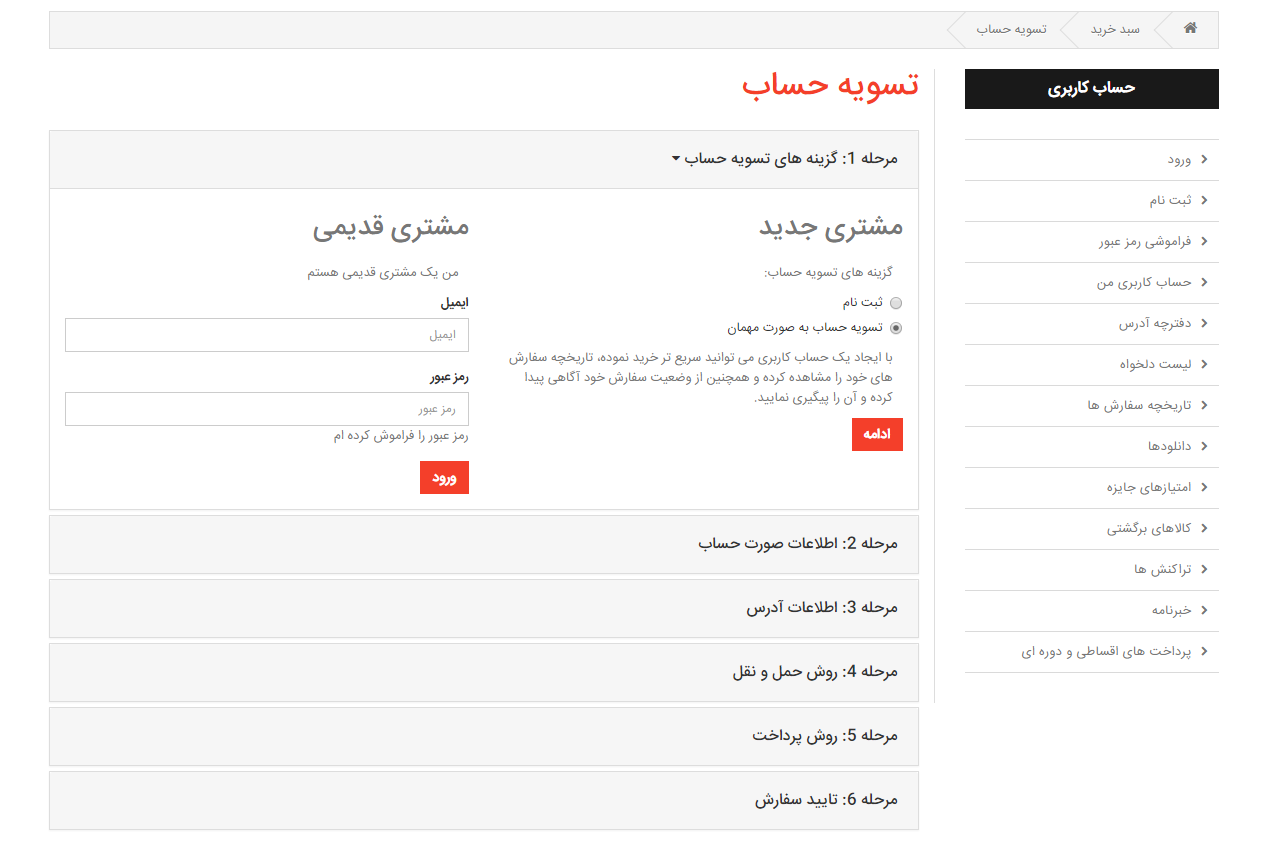Click chevron icon beside دانلودها
The height and width of the screenshot is (866, 1279).
(x=1203, y=447)
